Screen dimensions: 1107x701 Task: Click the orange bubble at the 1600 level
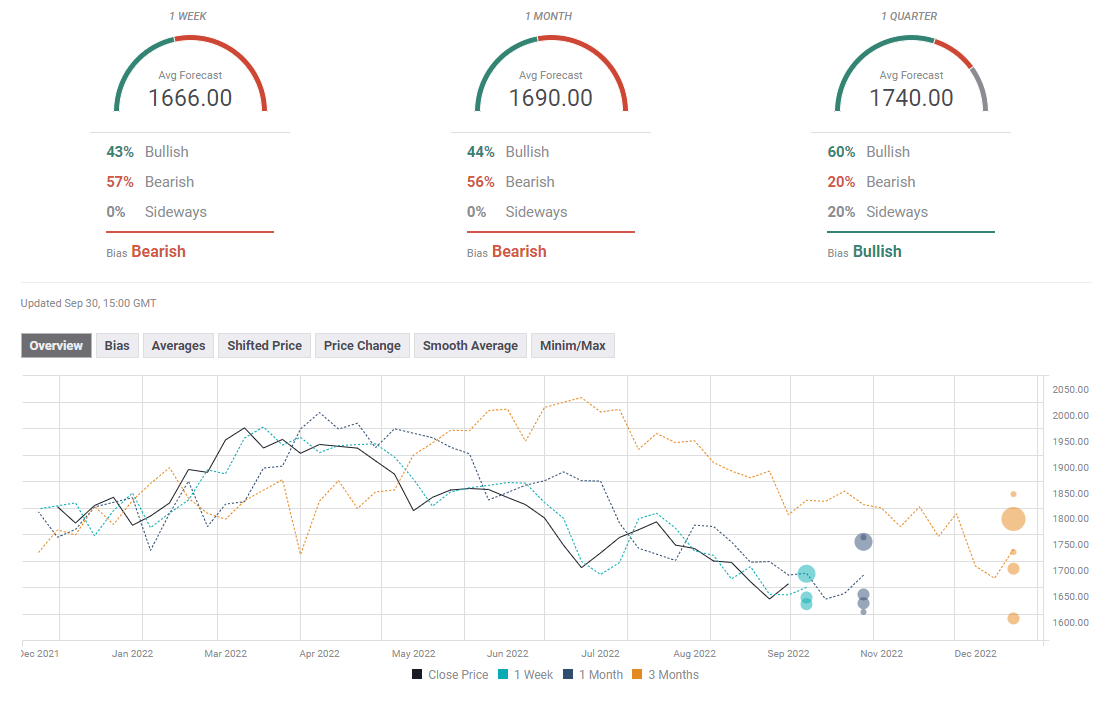tap(1013, 618)
